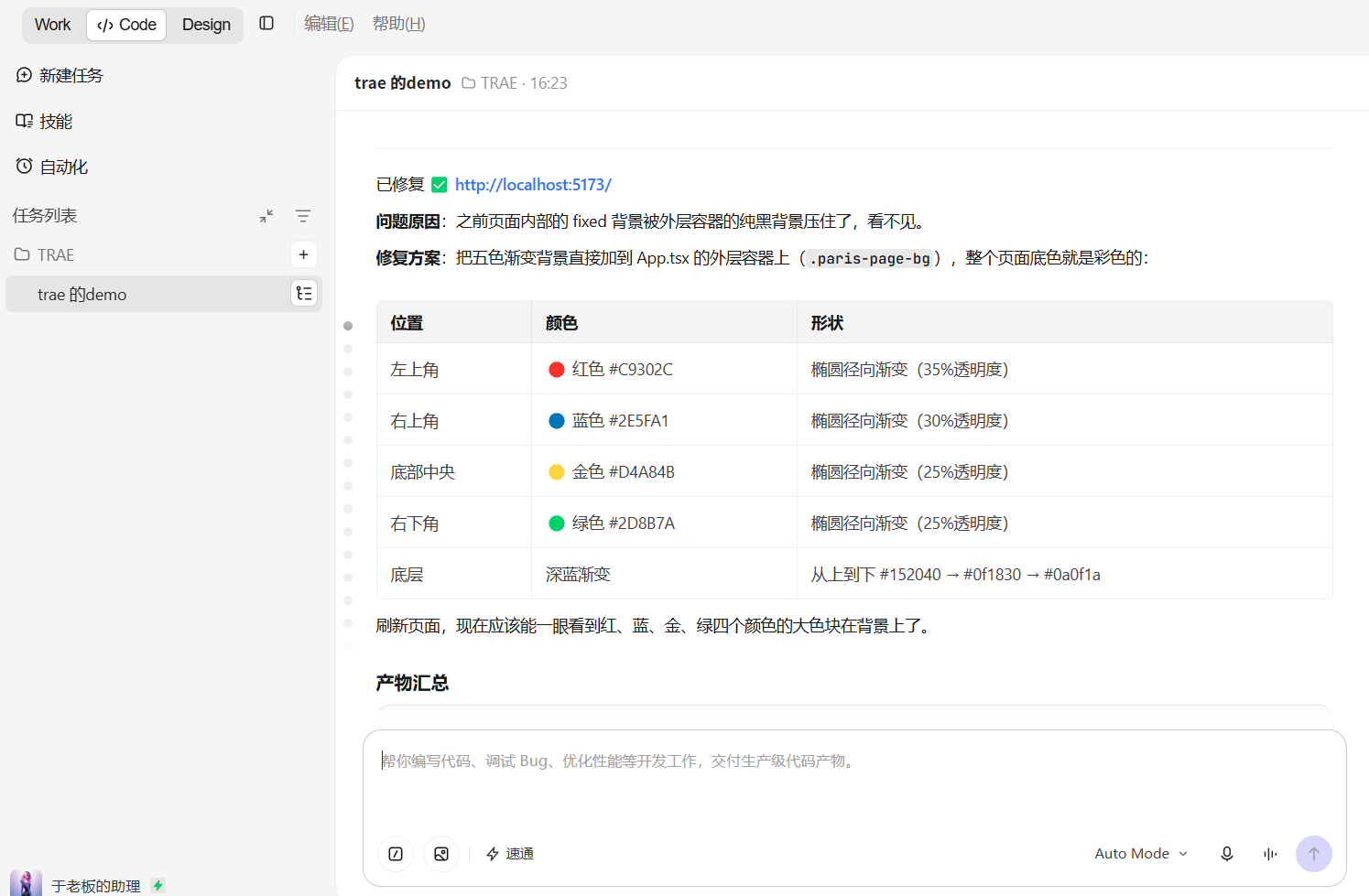Switch to the Design tab
Viewport: 1369px width, 896px height.
tap(206, 25)
